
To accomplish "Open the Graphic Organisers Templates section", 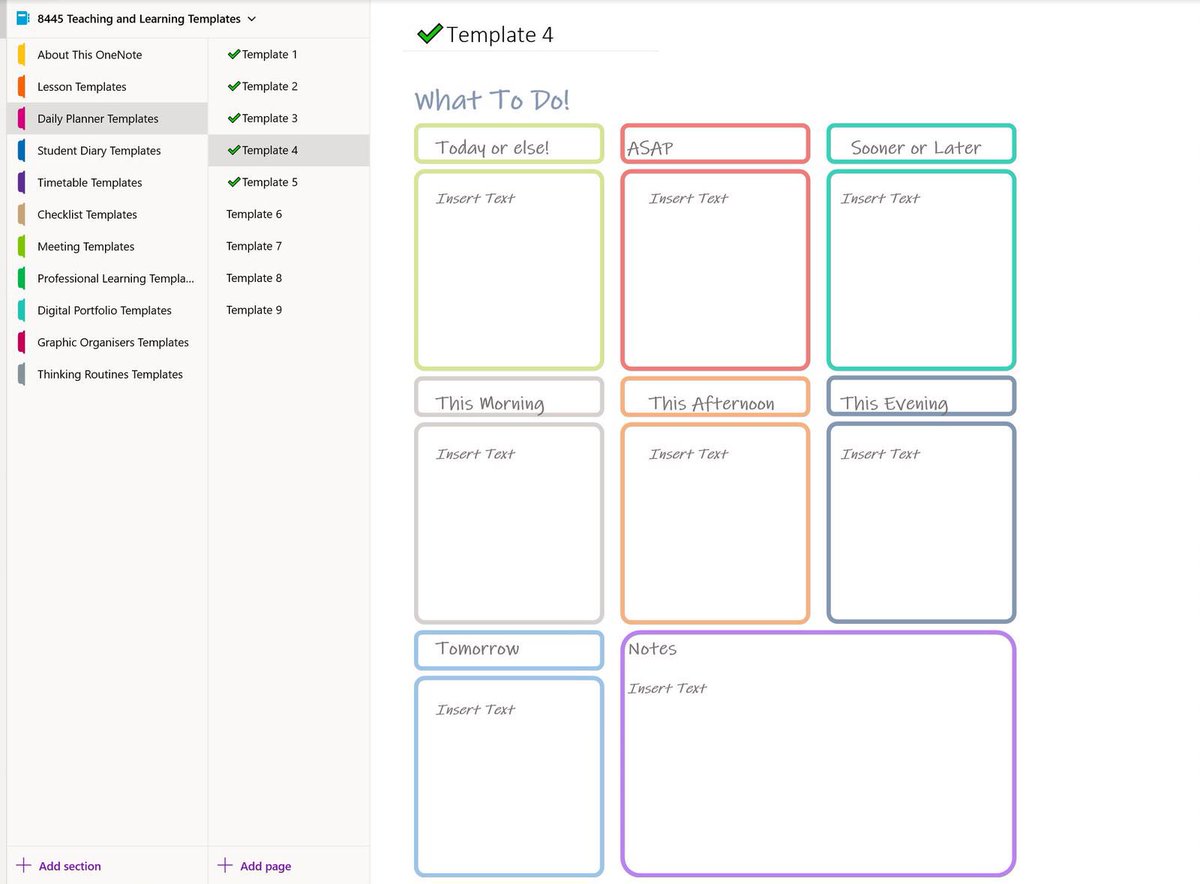I will click(107, 343).
